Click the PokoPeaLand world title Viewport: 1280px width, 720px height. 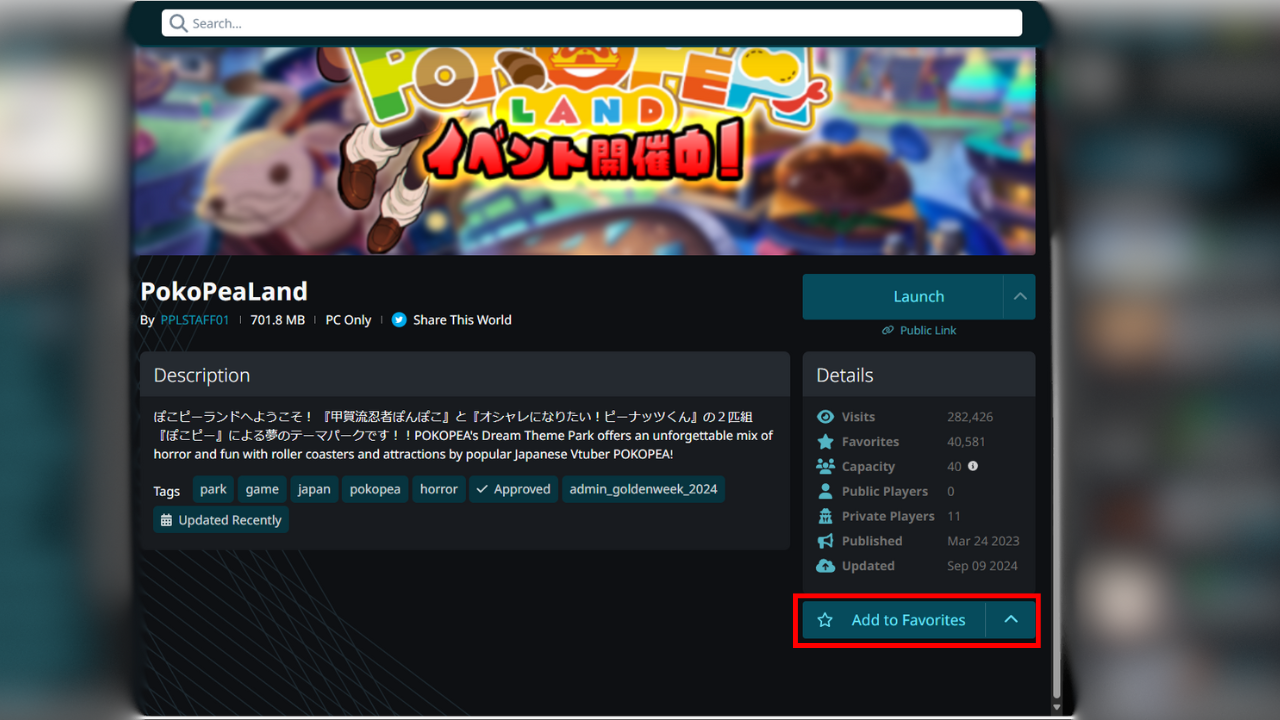click(224, 291)
